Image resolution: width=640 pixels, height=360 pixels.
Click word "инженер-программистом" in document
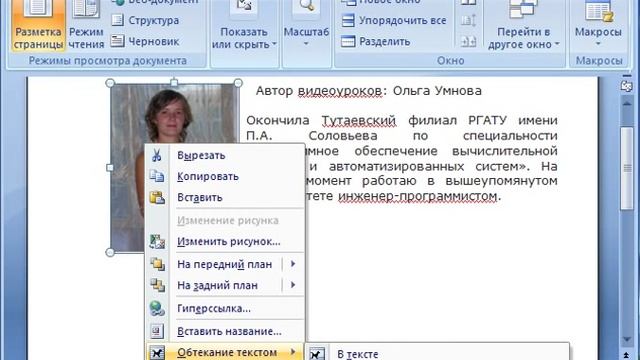(x=418, y=196)
